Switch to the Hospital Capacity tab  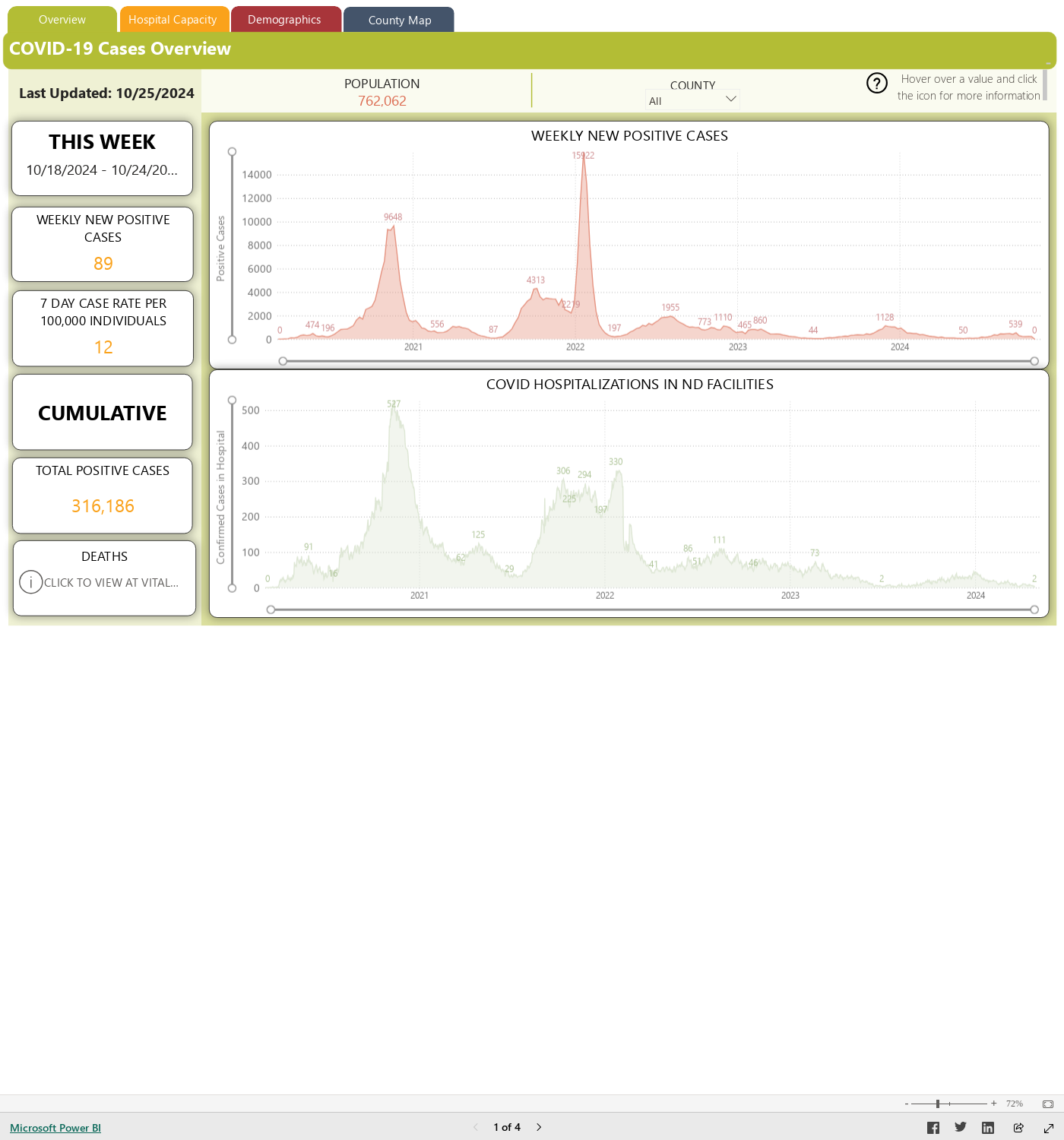[173, 20]
